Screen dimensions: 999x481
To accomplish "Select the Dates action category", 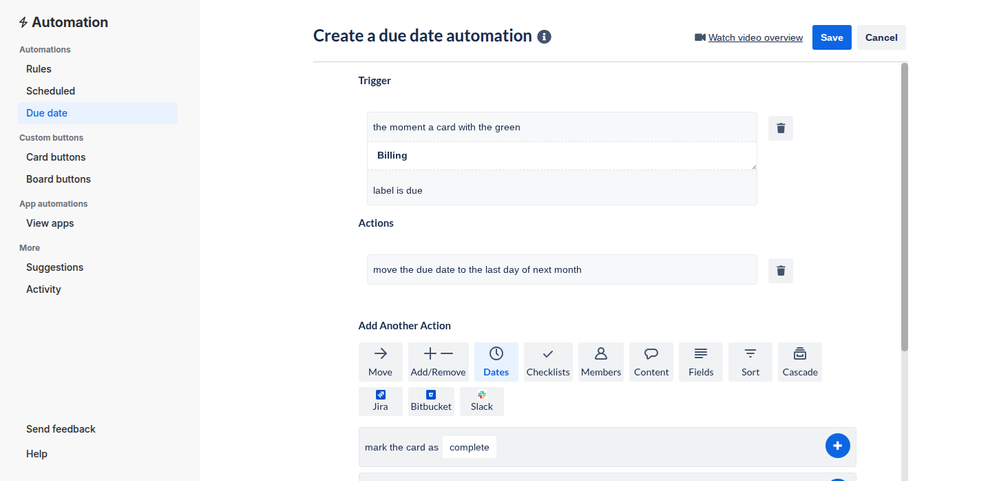I will (x=496, y=362).
